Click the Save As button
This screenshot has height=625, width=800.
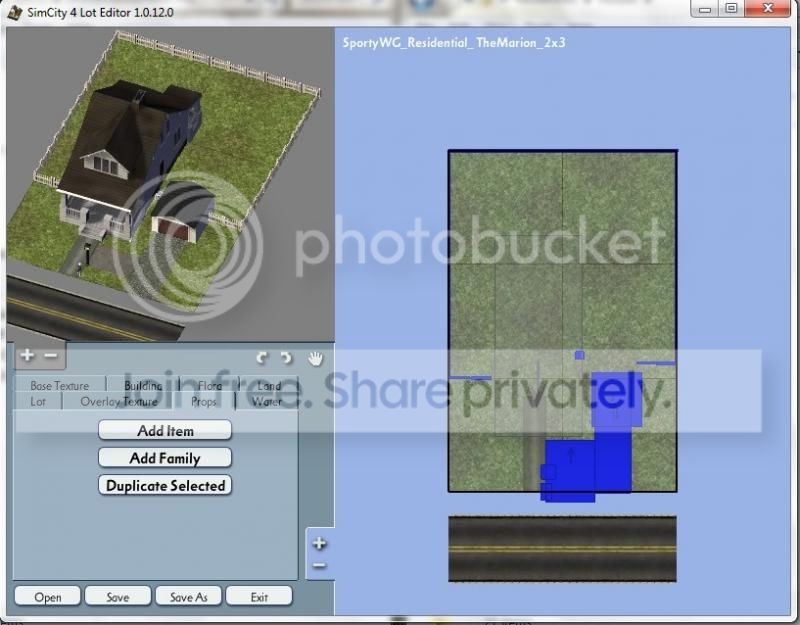coord(188,596)
